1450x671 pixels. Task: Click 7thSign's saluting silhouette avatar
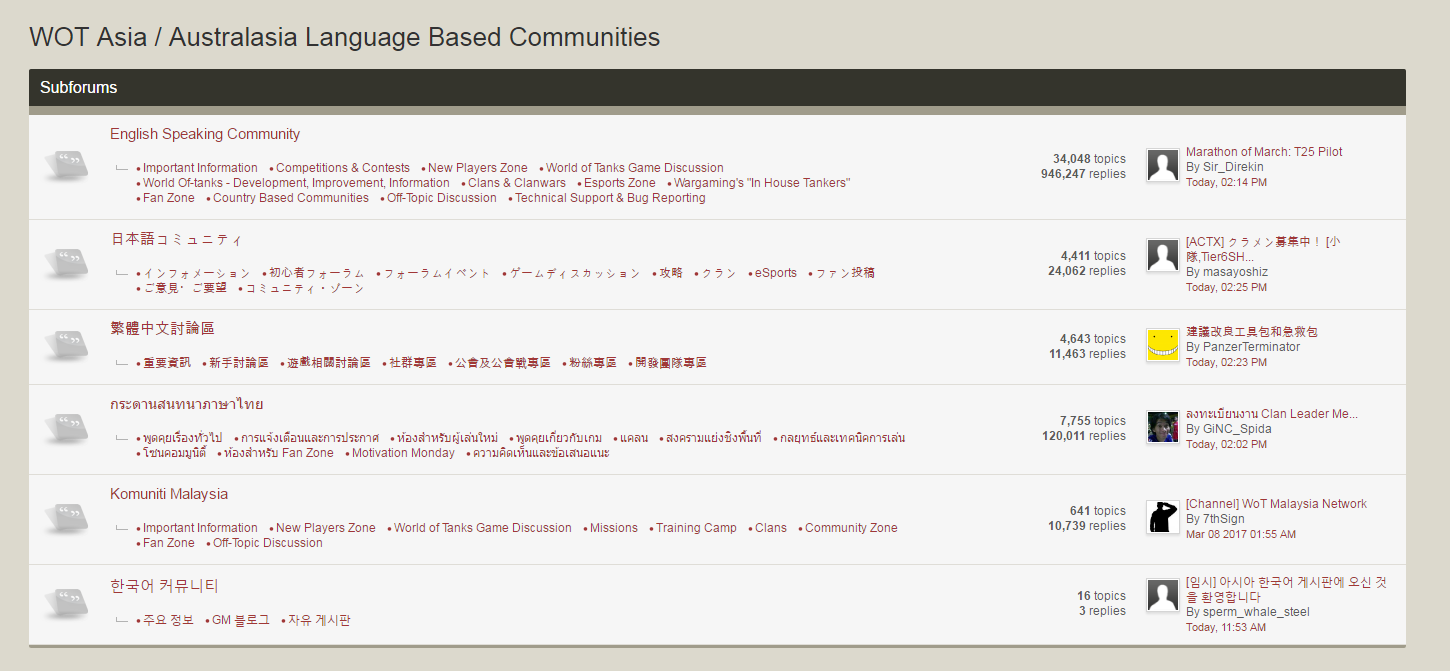coord(1162,517)
